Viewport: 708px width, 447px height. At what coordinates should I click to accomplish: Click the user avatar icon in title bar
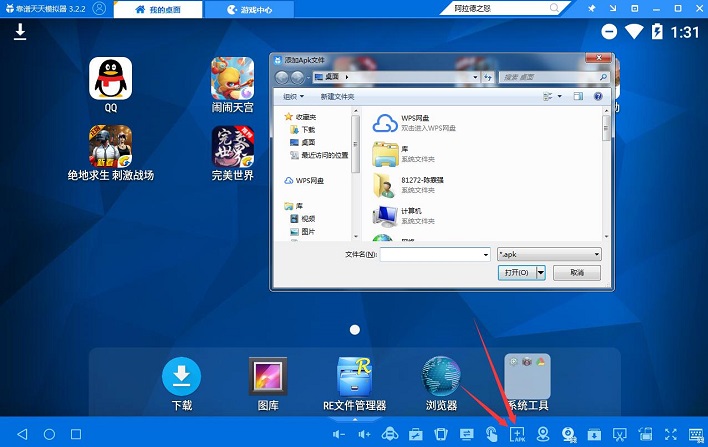(99, 9)
